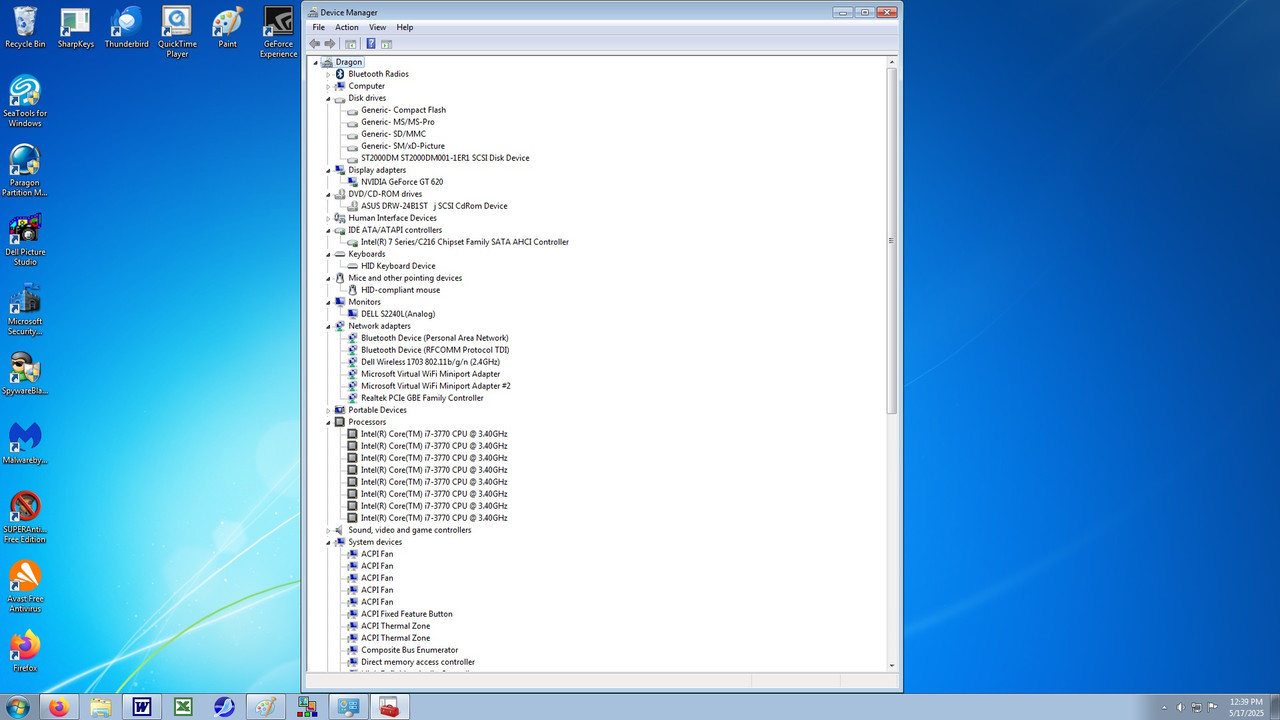Click the Word icon on the taskbar
1280x720 pixels.
[x=142, y=707]
